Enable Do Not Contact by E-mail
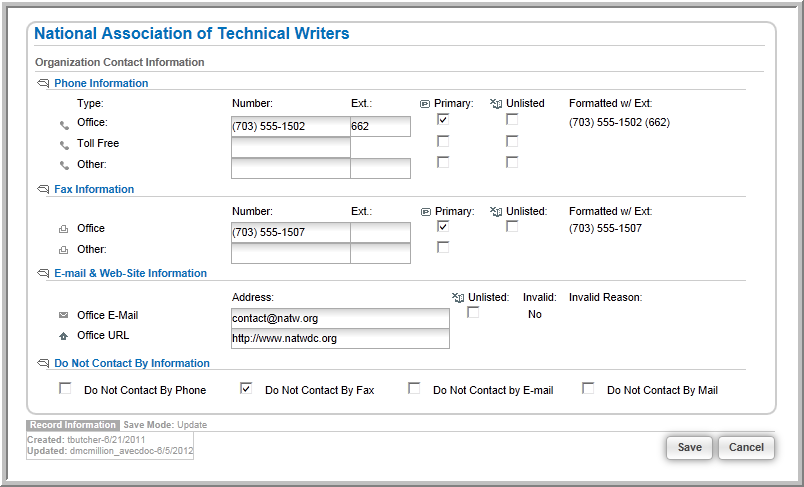Viewport: 804px width, 487px height. coord(414,388)
